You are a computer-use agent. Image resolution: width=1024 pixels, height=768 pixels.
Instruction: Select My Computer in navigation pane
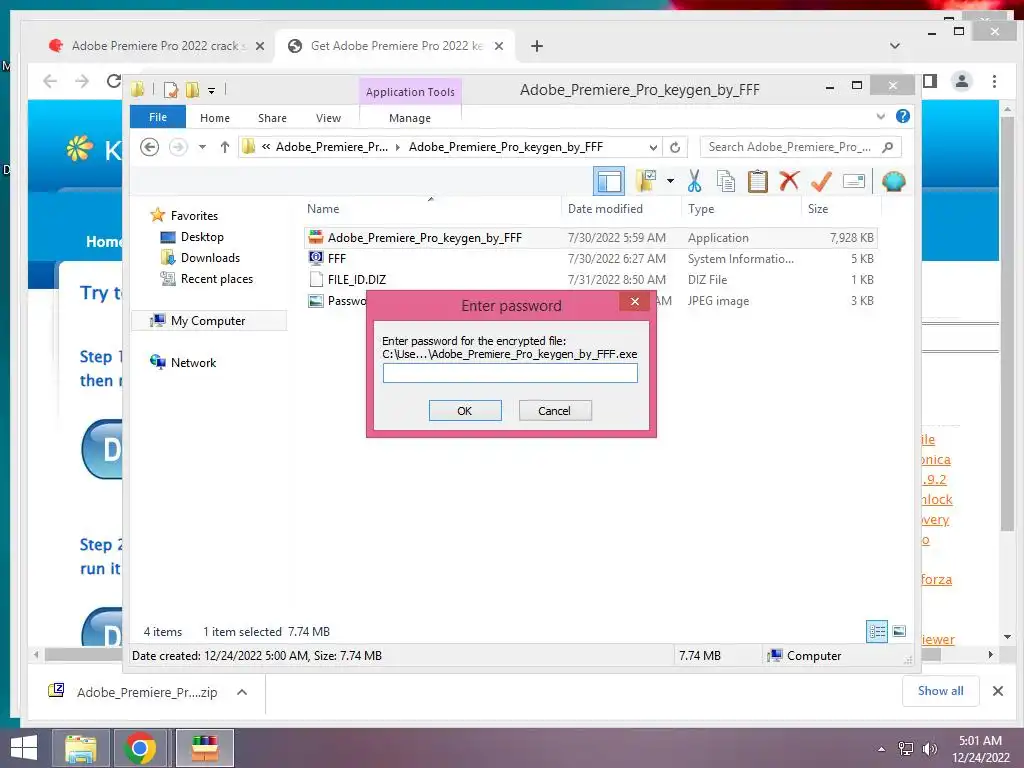click(208, 321)
